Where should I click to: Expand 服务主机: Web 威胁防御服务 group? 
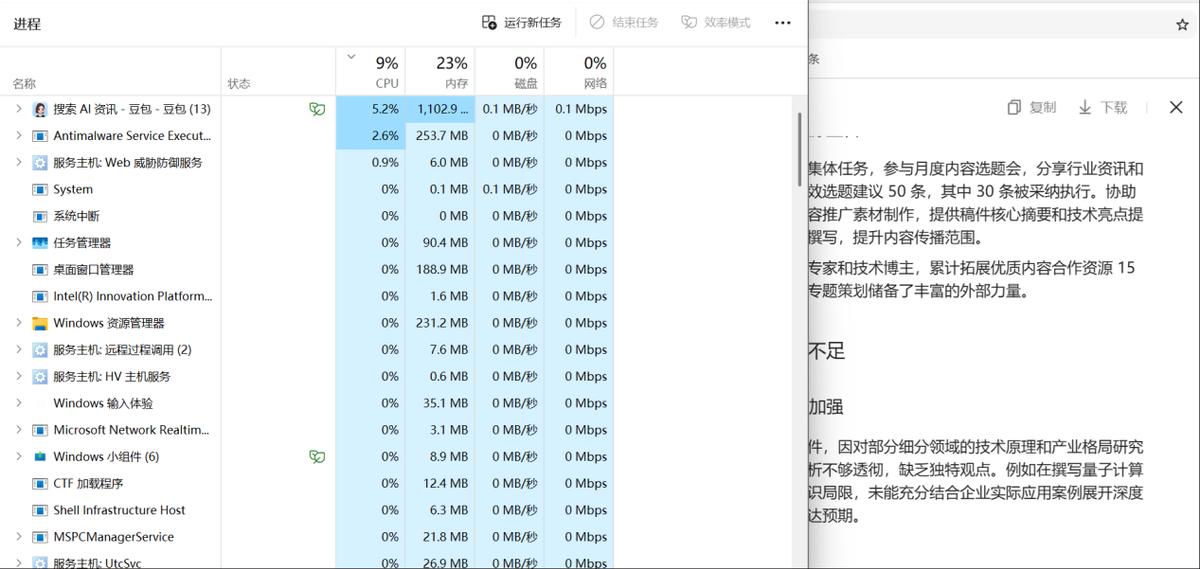click(x=18, y=162)
